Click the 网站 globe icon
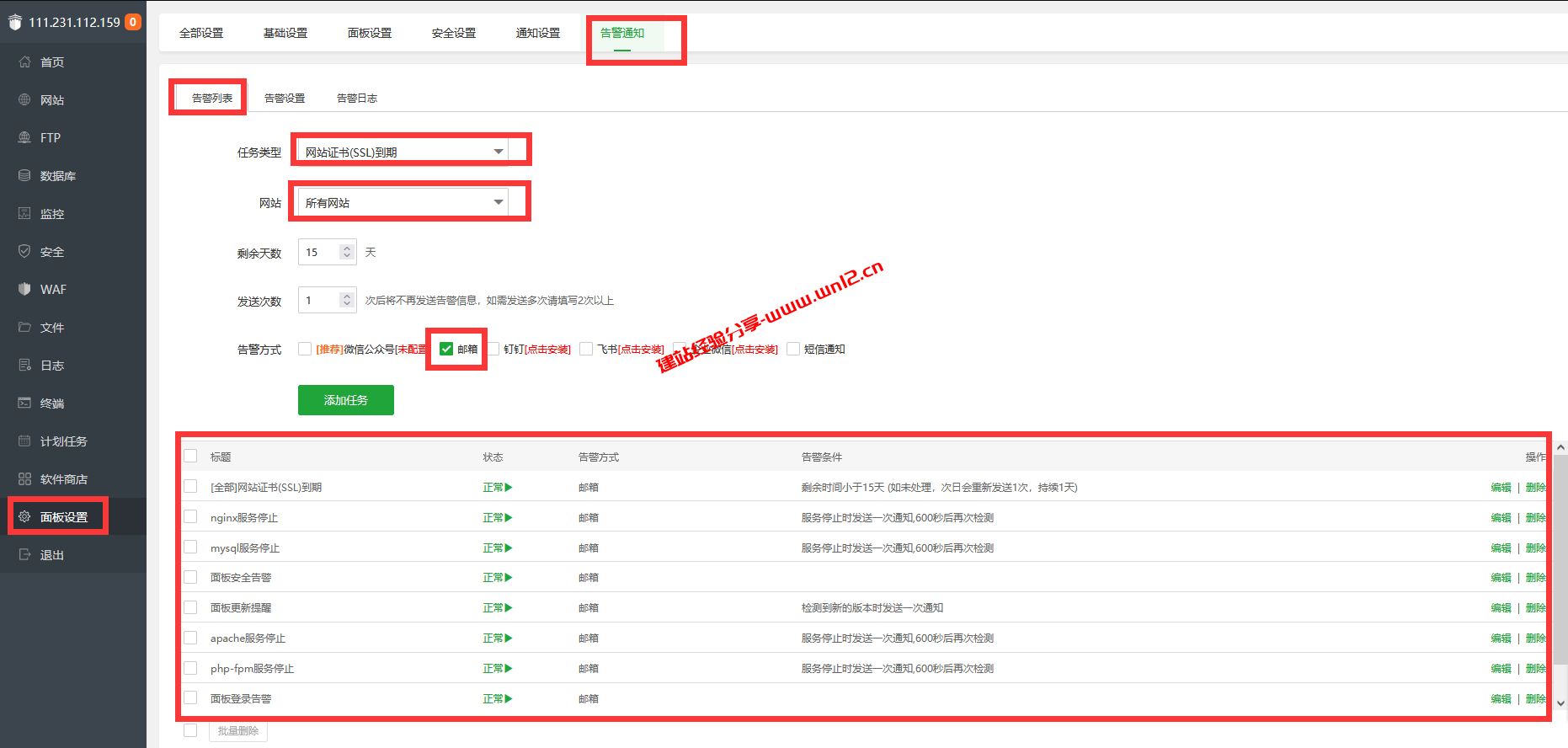 pos(24,99)
